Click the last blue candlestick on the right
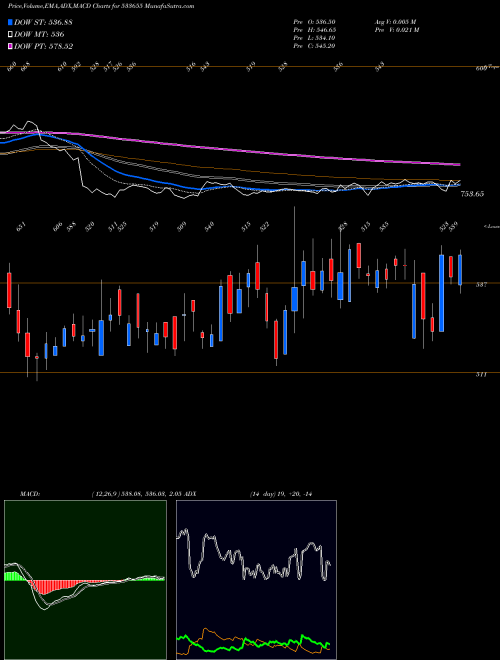Viewport: 500px width, 660px height. tap(460, 270)
